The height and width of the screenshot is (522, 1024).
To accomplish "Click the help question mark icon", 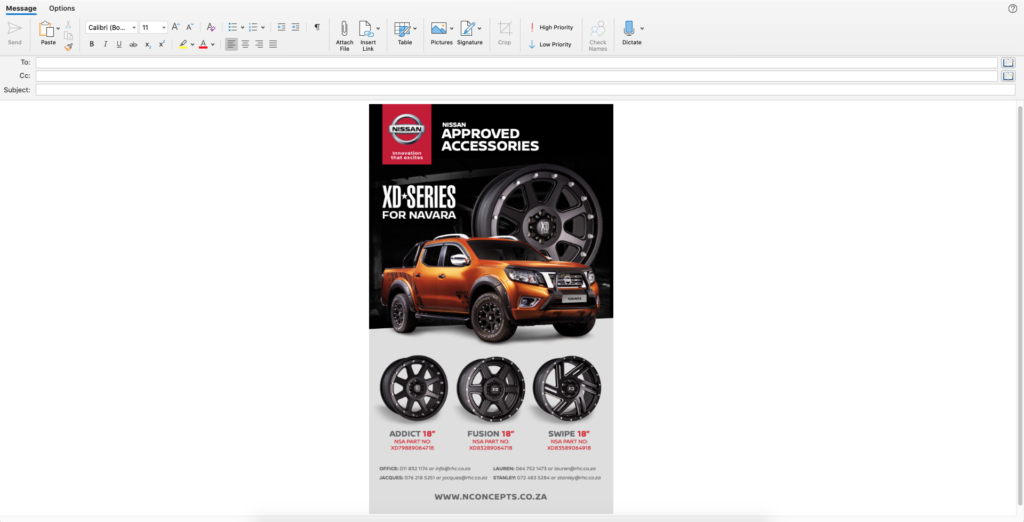I will (x=1012, y=8).
